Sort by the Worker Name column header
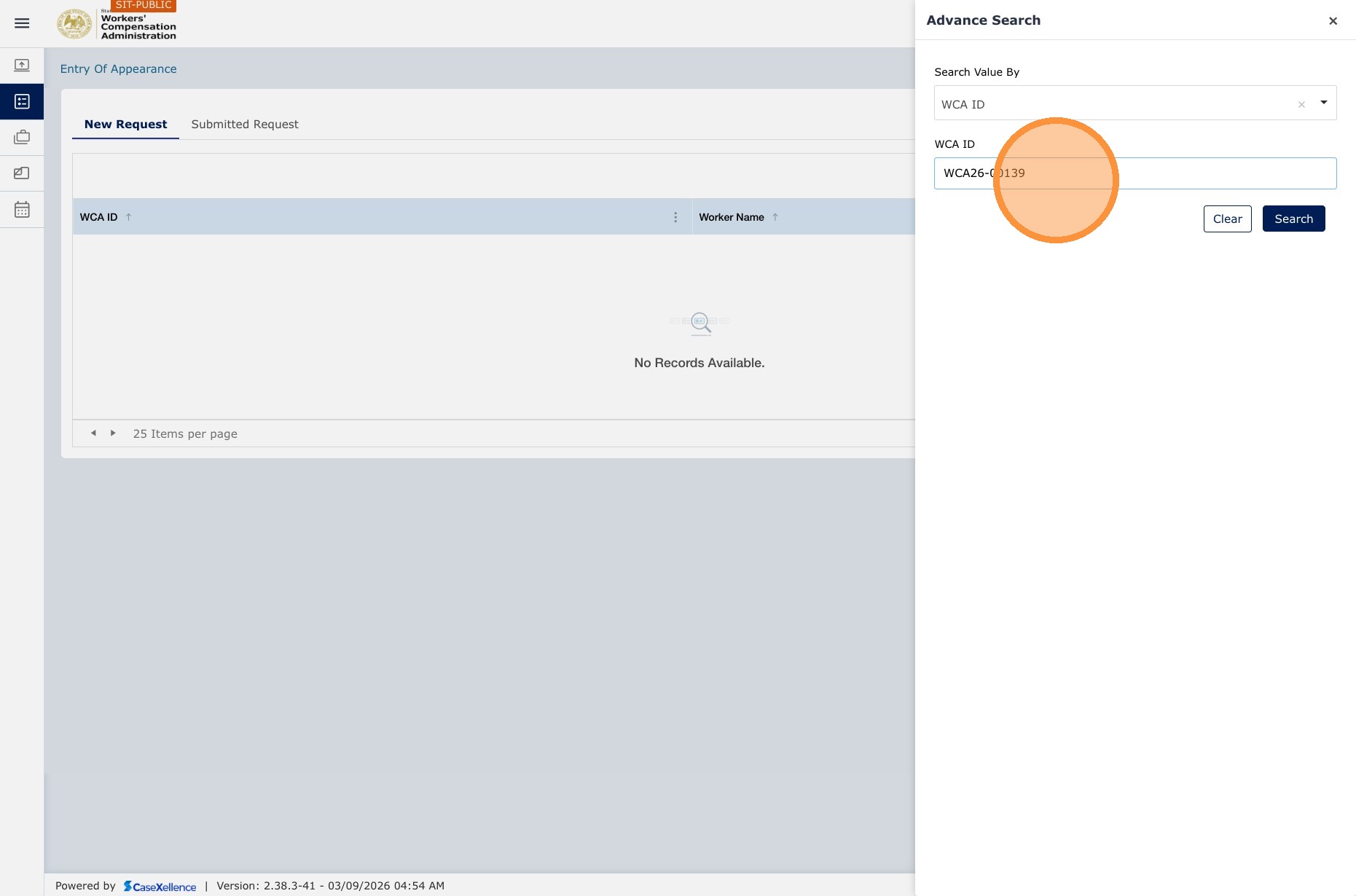The image size is (1356, 896). coord(731,217)
